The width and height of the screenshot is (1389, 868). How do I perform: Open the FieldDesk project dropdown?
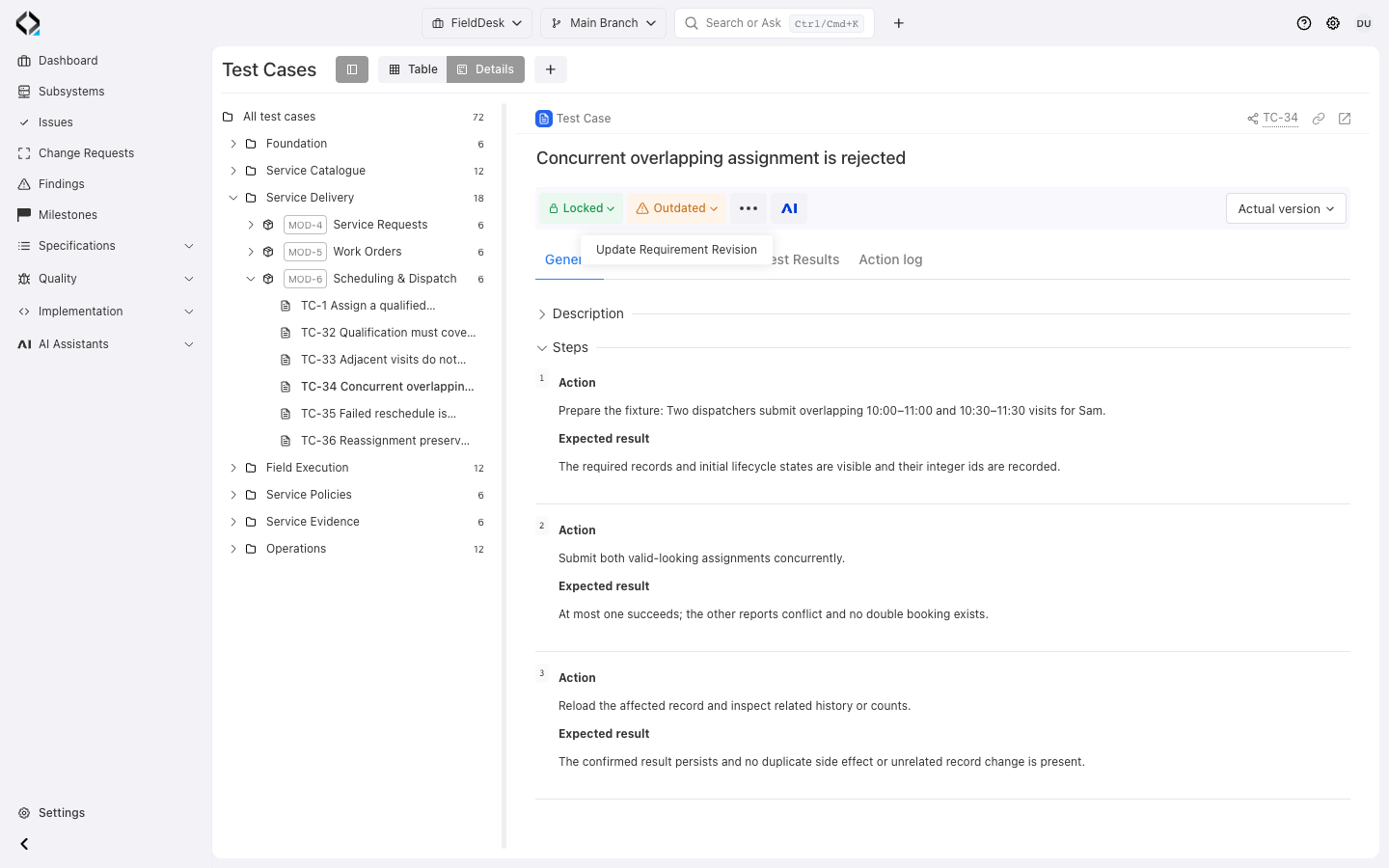pos(477,23)
